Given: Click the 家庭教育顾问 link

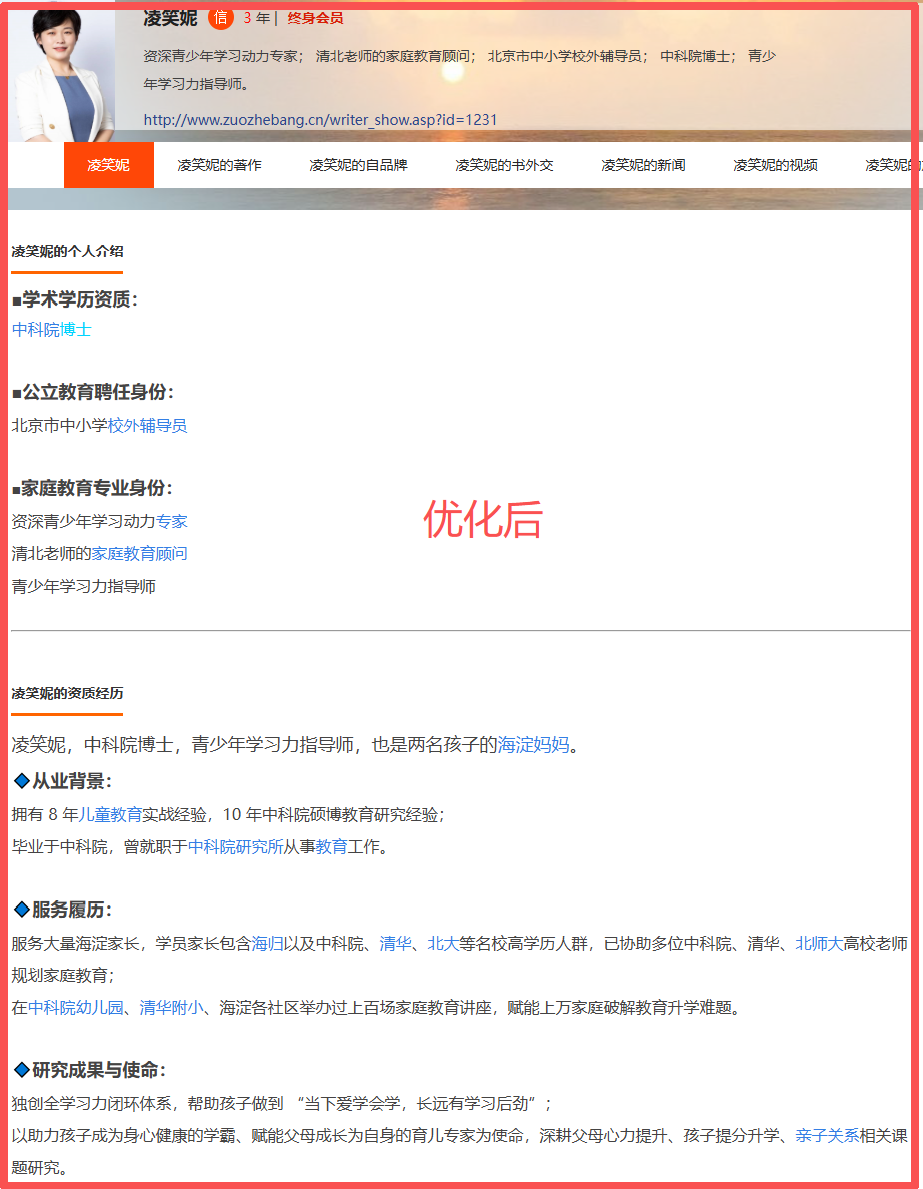Looking at the screenshot, I should (x=140, y=554).
